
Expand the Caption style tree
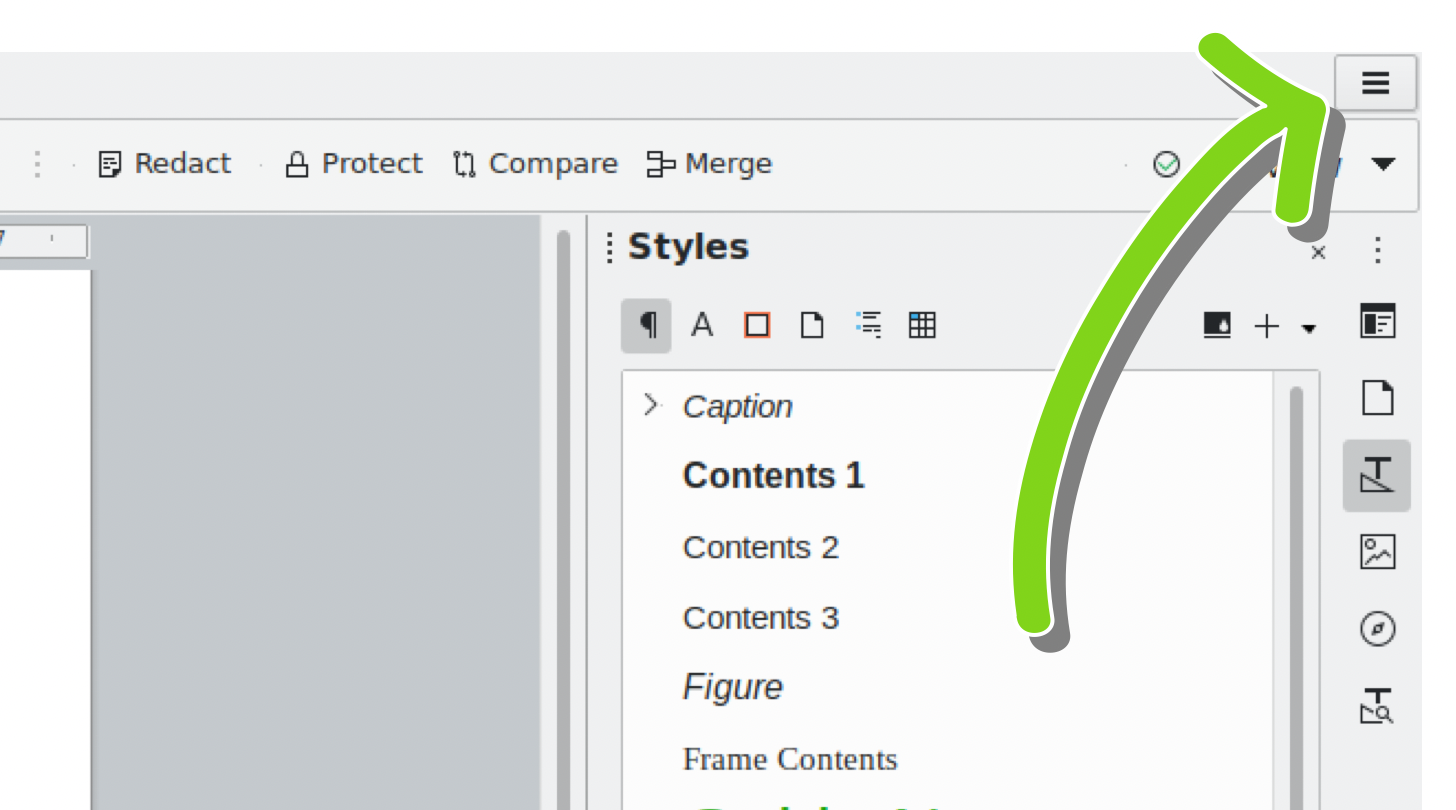pyautogui.click(x=651, y=405)
